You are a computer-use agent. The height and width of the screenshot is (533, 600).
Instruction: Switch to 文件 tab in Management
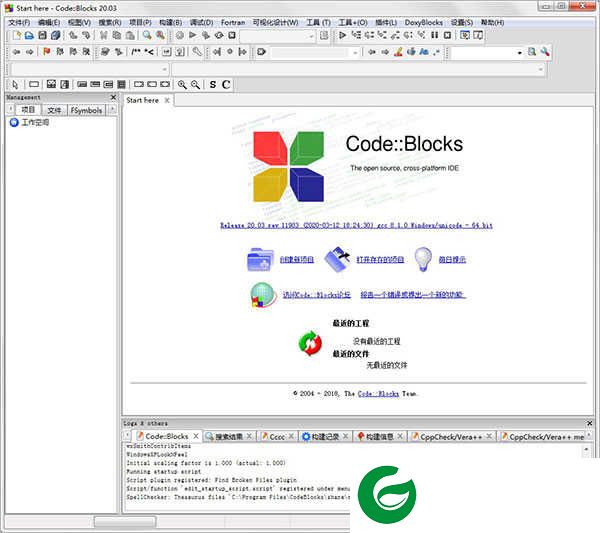click(54, 110)
